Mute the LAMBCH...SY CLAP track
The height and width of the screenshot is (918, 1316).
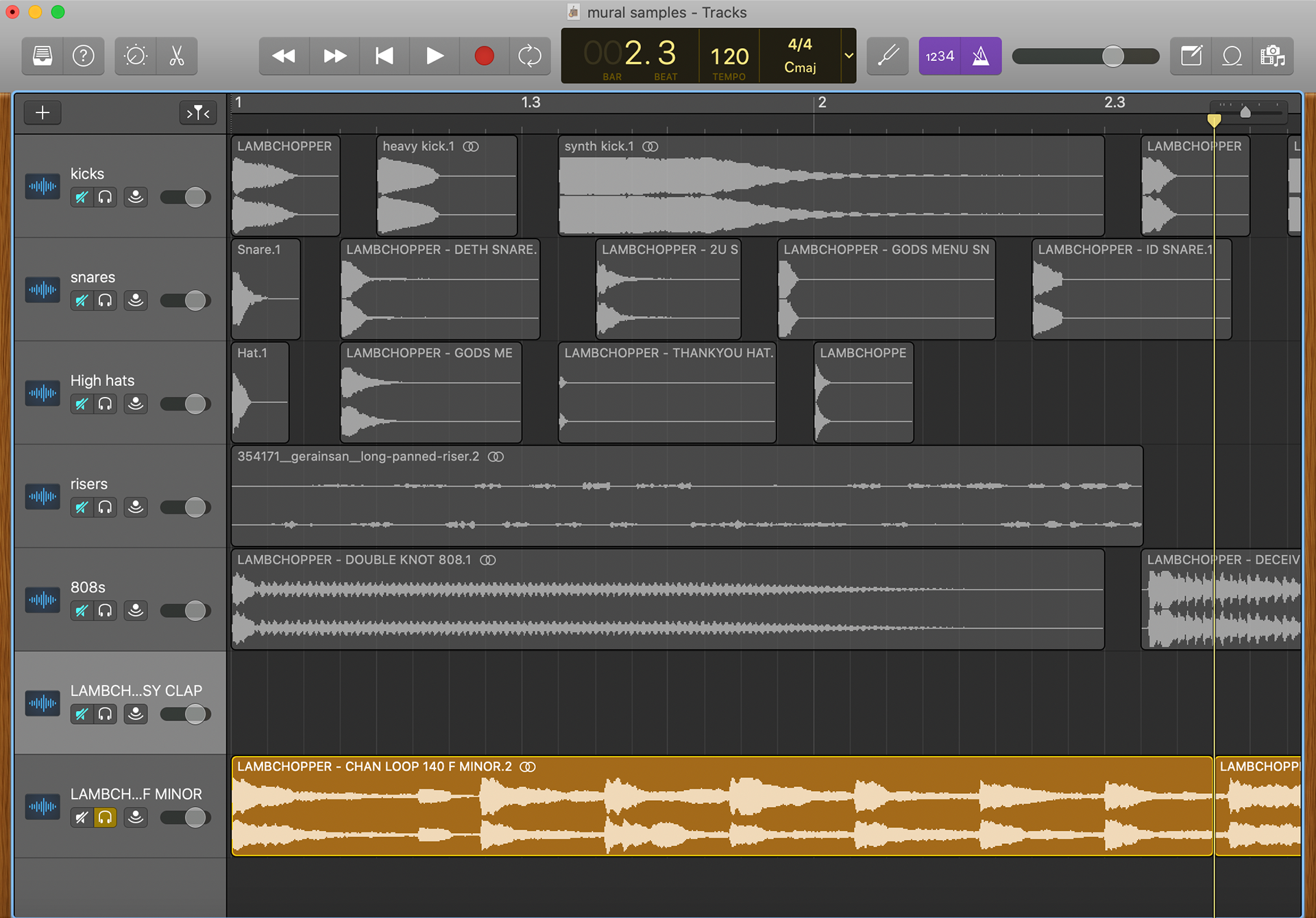(x=82, y=715)
